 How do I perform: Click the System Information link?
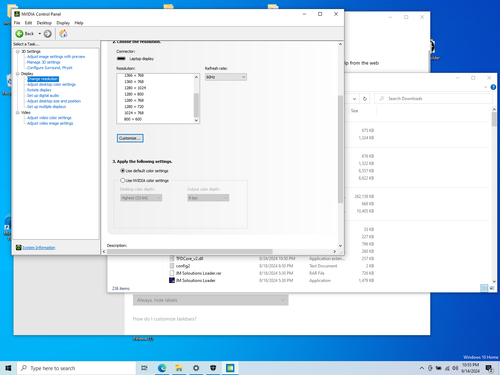39,248
